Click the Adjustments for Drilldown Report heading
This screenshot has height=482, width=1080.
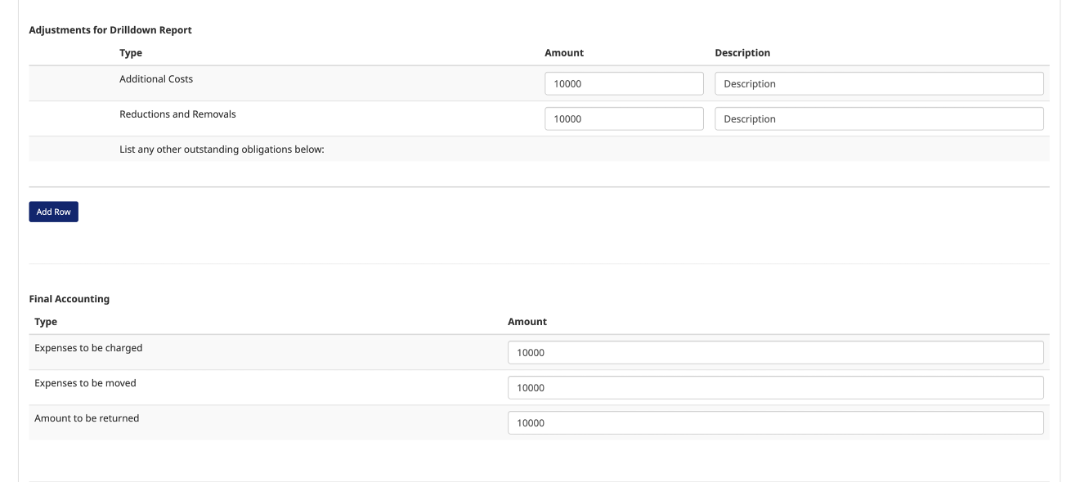[x=110, y=30]
